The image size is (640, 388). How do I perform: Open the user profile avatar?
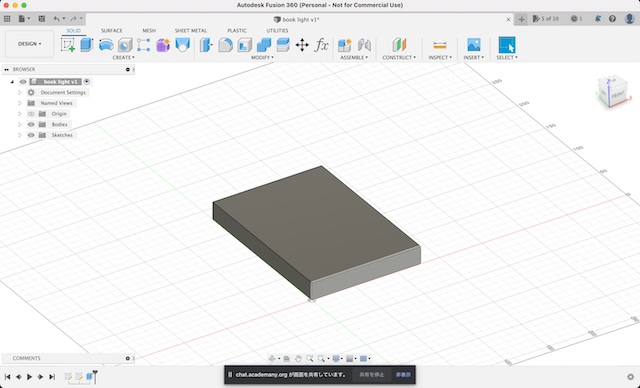tap(629, 19)
